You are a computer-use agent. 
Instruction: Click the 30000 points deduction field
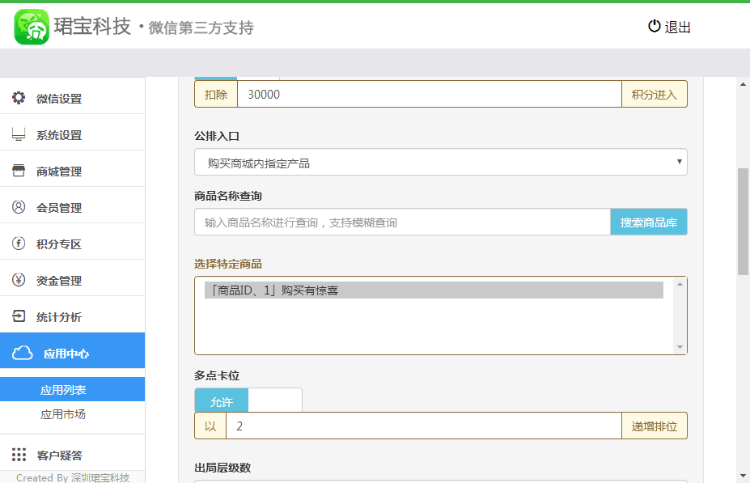[x=429, y=94]
